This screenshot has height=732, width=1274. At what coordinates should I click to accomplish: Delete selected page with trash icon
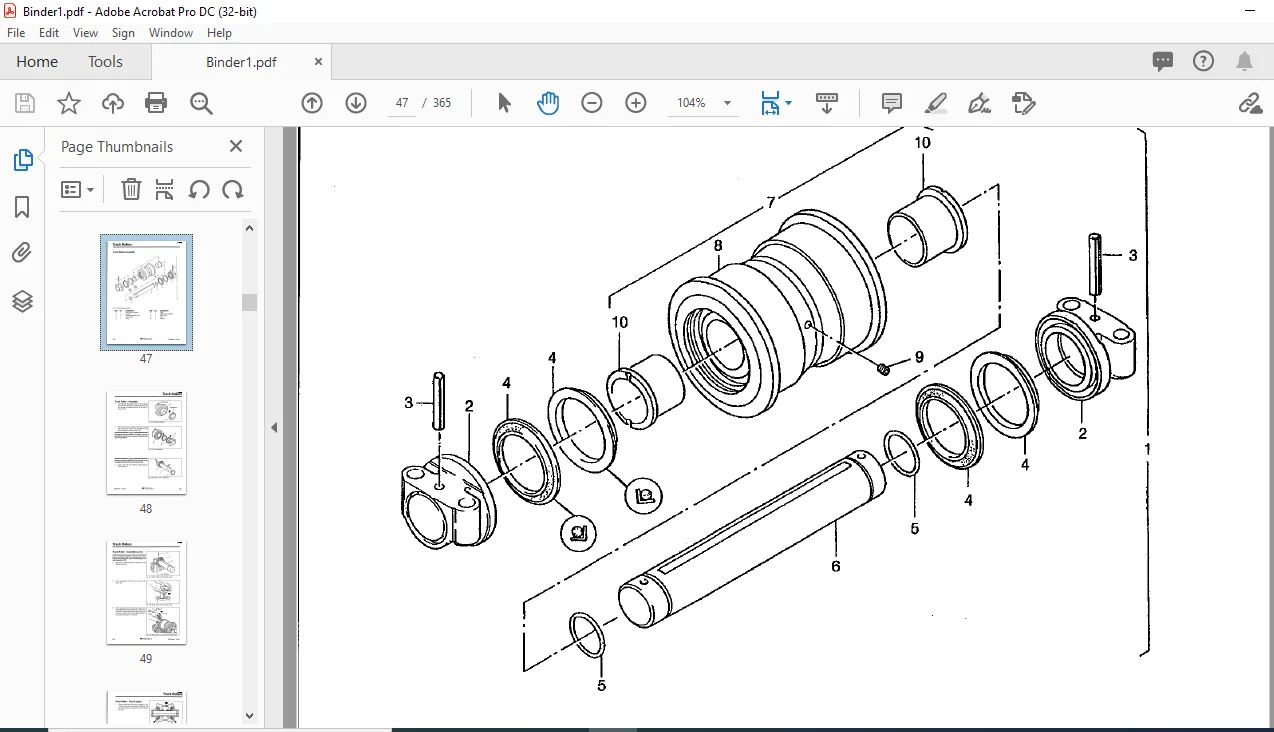131,189
